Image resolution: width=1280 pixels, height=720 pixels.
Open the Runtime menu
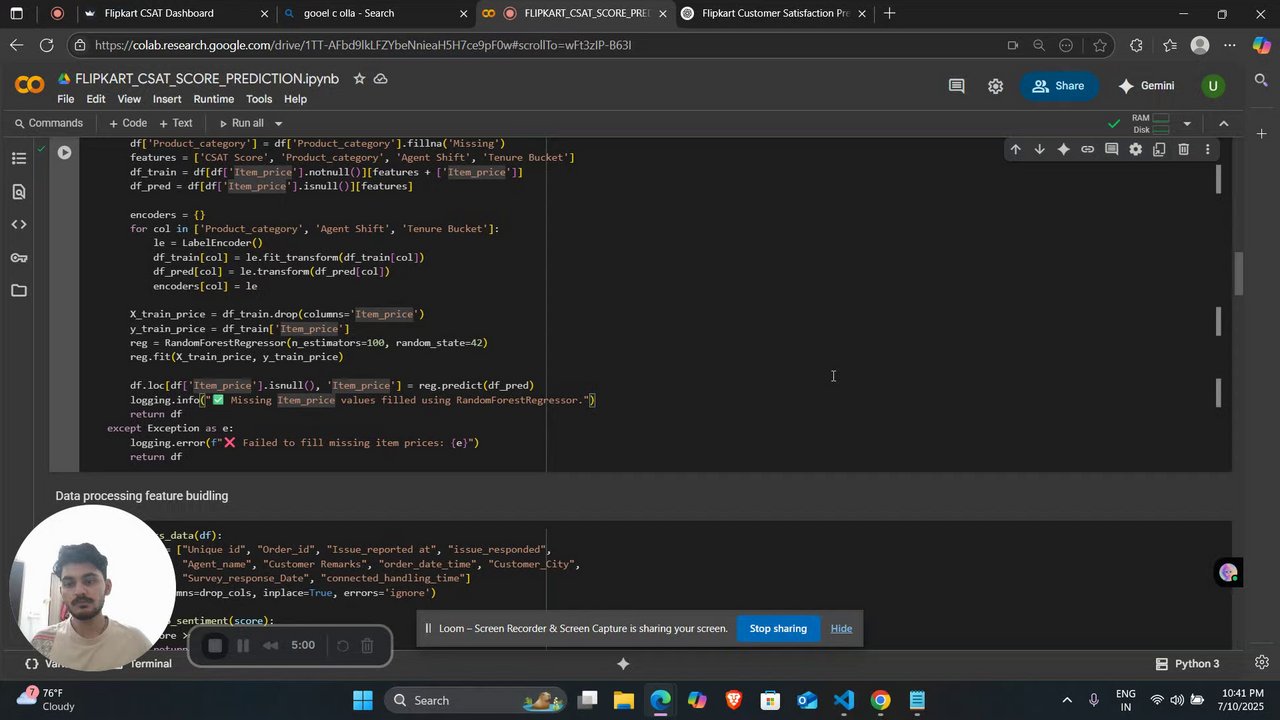(x=213, y=99)
